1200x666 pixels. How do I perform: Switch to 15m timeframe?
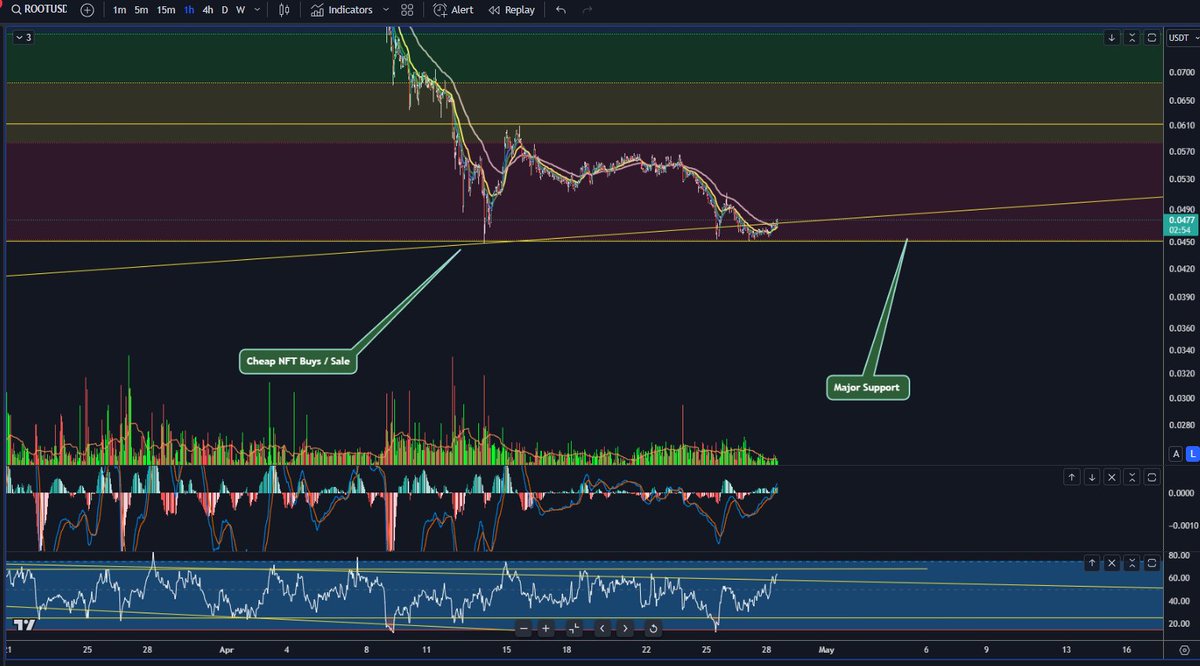pos(166,10)
